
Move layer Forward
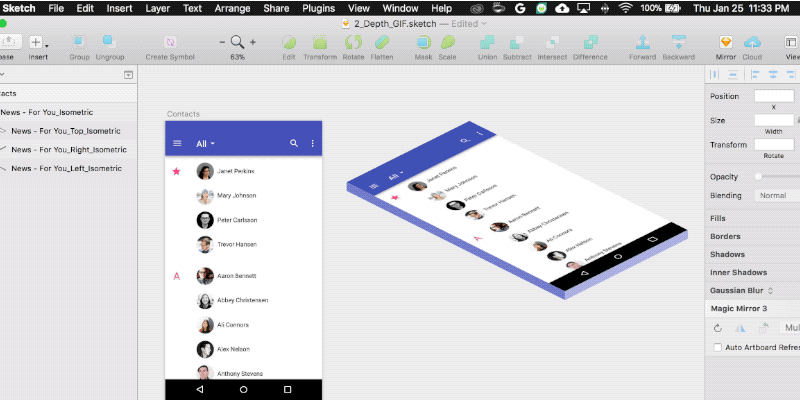(642, 42)
